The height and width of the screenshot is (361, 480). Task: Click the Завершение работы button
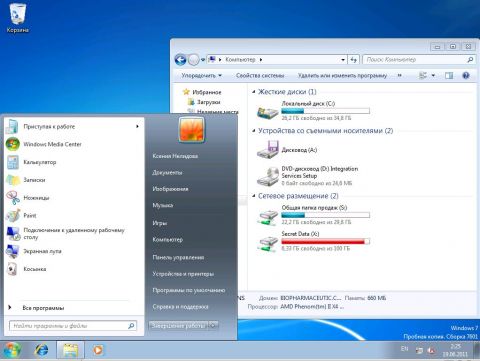coord(179,325)
